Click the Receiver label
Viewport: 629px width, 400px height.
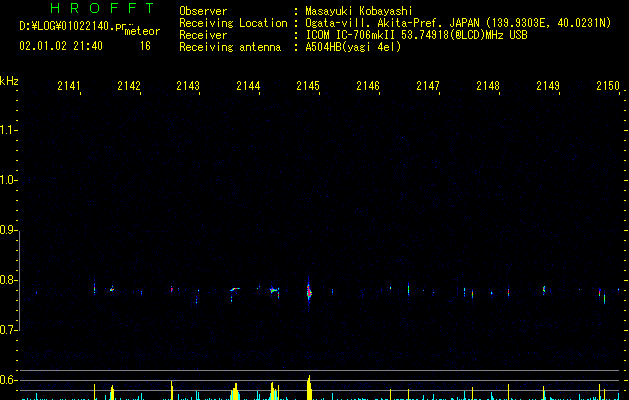point(203,35)
